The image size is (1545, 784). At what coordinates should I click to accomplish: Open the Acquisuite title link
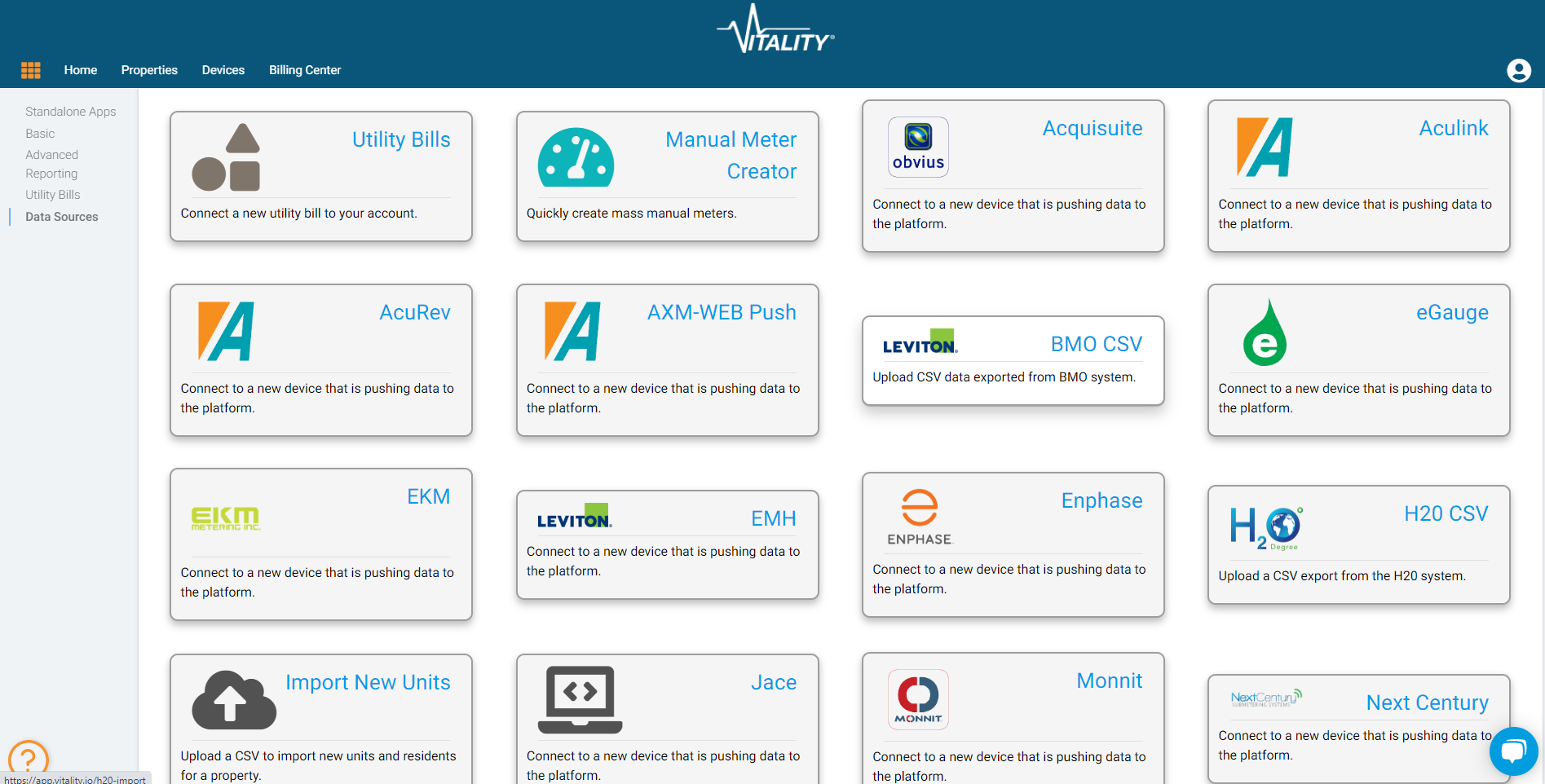tap(1093, 128)
